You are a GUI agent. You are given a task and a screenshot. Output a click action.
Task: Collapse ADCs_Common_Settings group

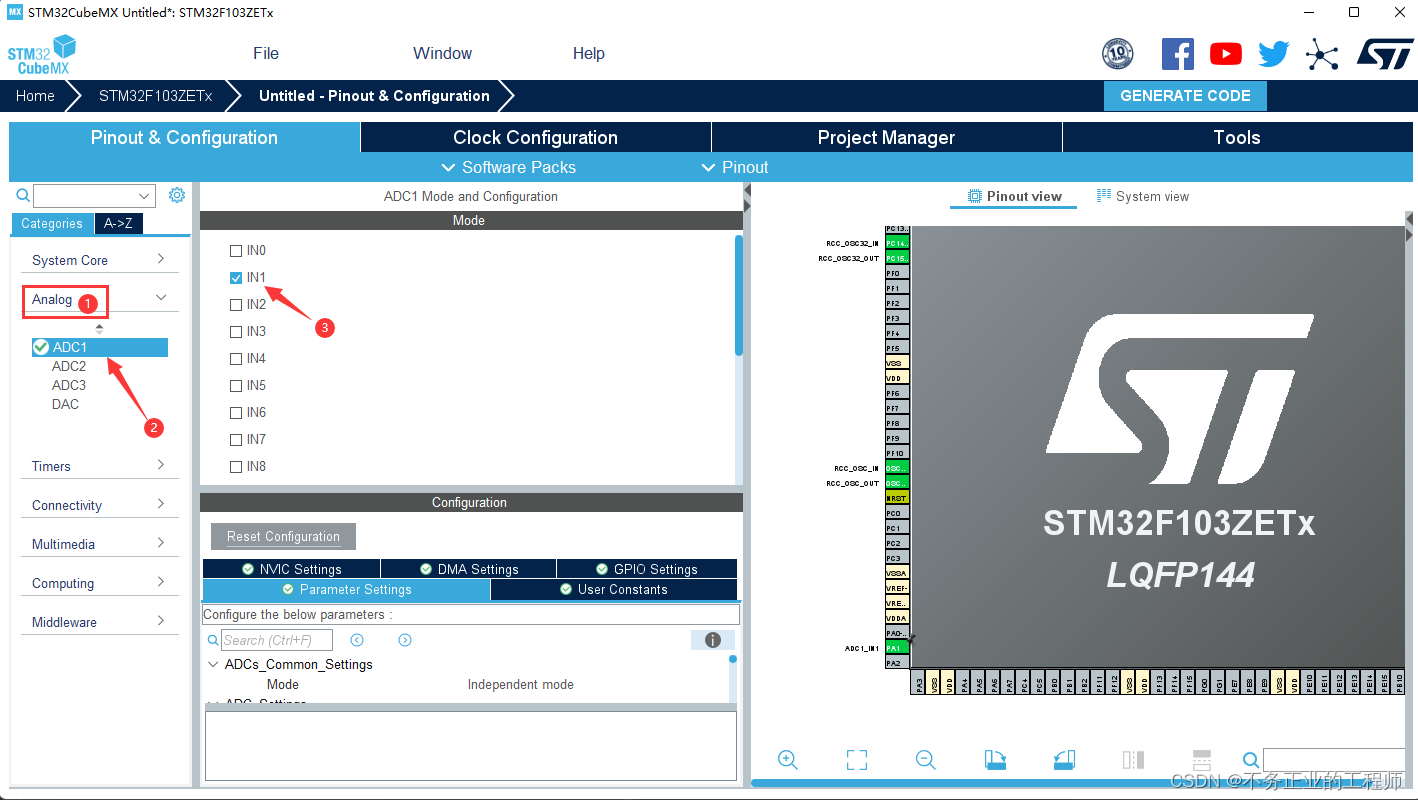point(213,664)
